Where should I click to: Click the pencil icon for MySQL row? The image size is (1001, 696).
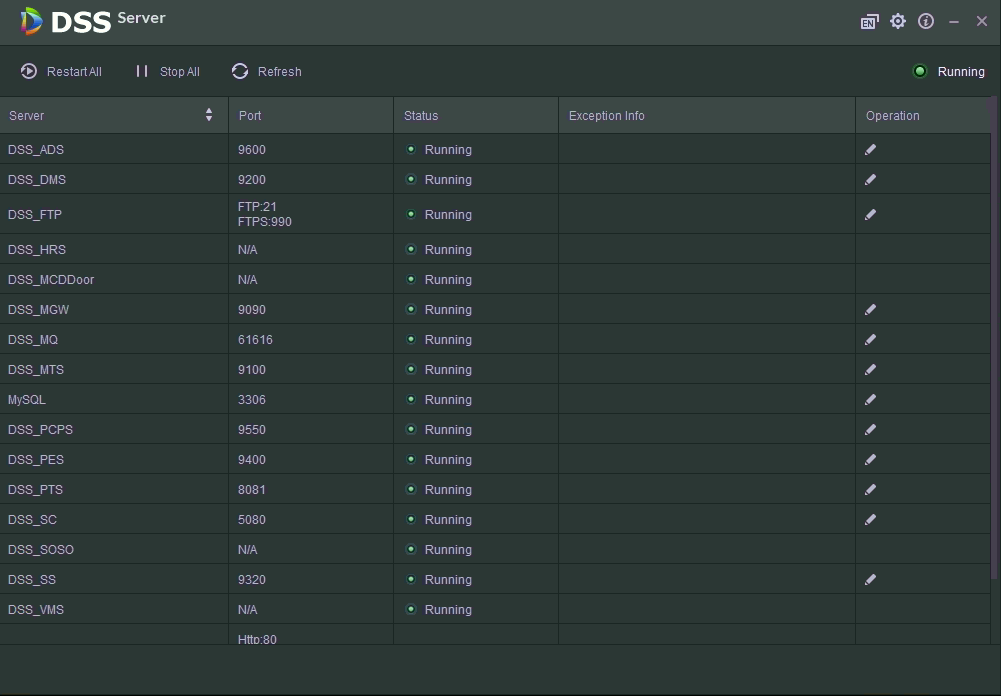870,400
